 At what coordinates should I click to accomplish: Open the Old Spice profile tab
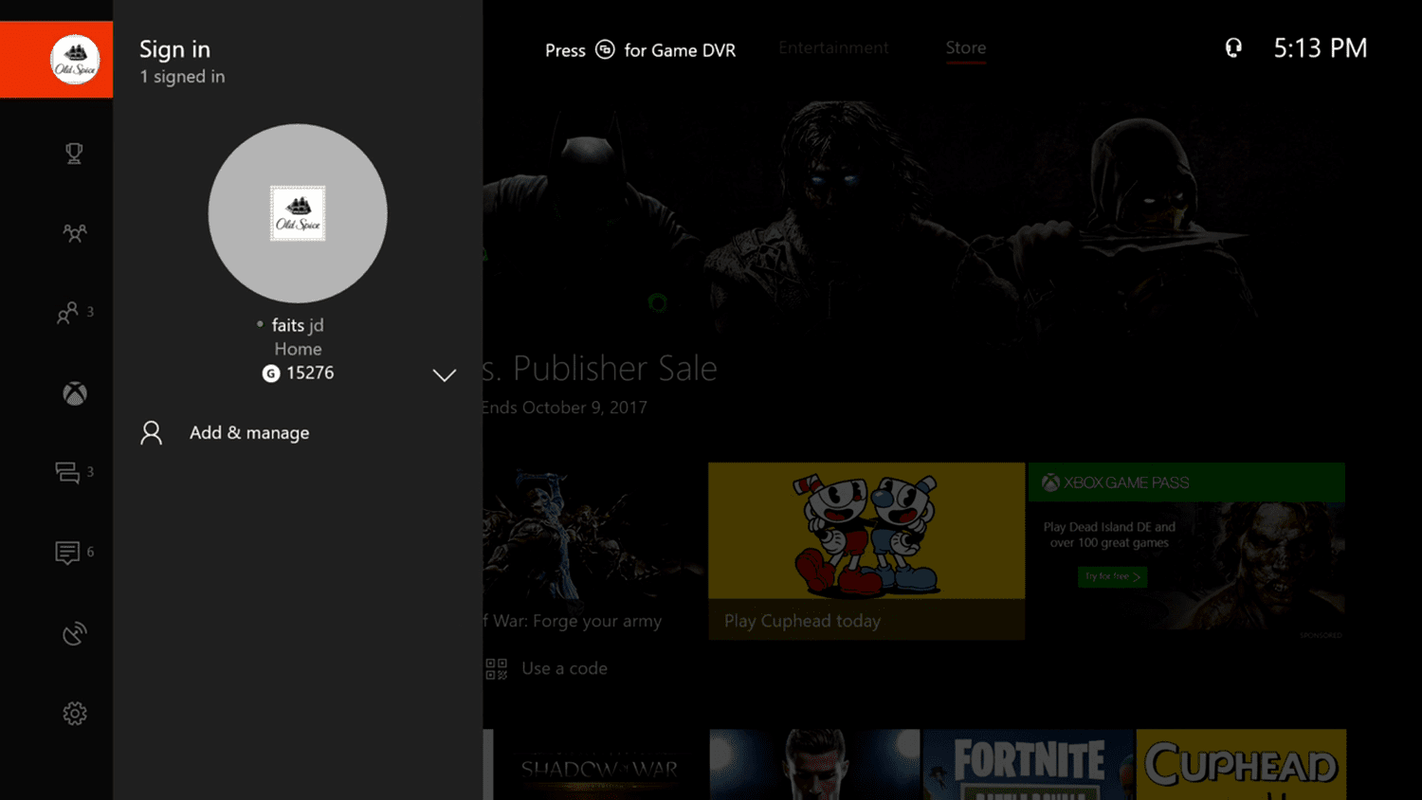coord(56,60)
